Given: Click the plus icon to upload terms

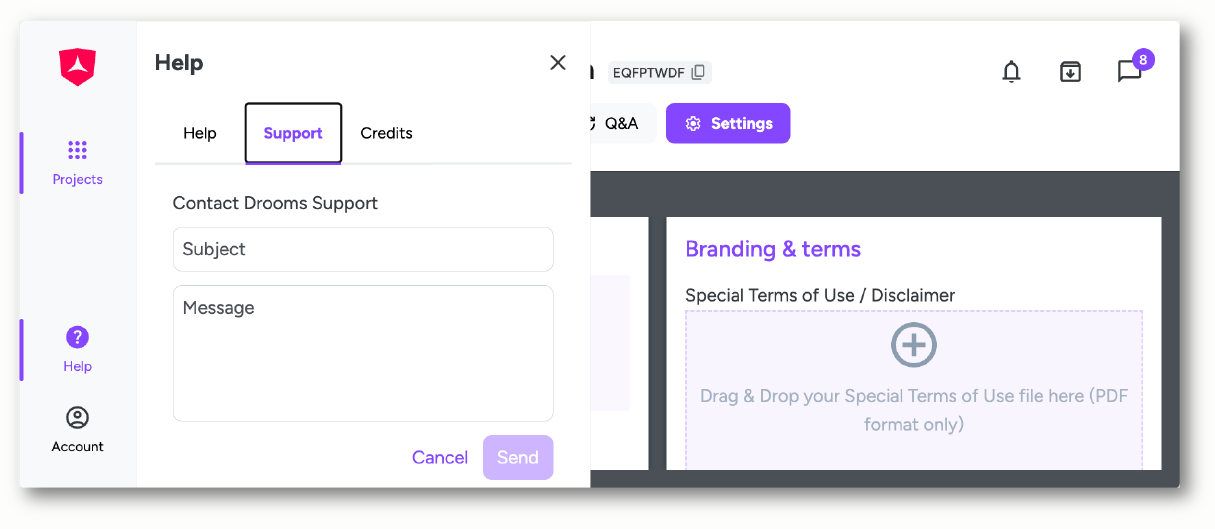Looking at the screenshot, I should [914, 345].
